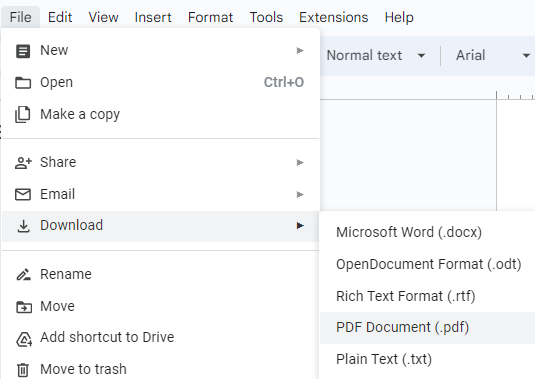Download as Plain Text (.txt)

[428, 359]
